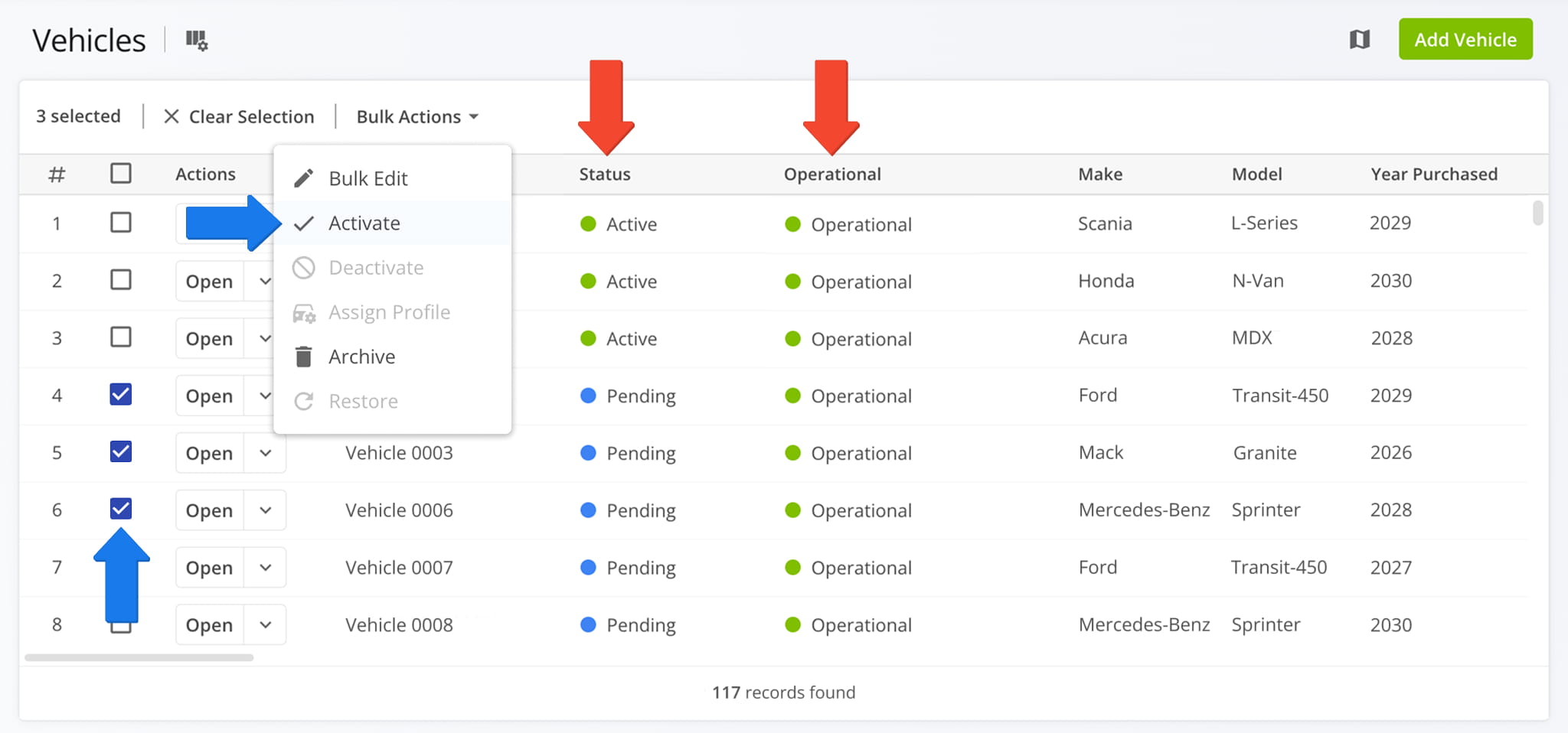The width and height of the screenshot is (1568, 733).
Task: Click the Vehicles page title
Action: pyautogui.click(x=89, y=41)
